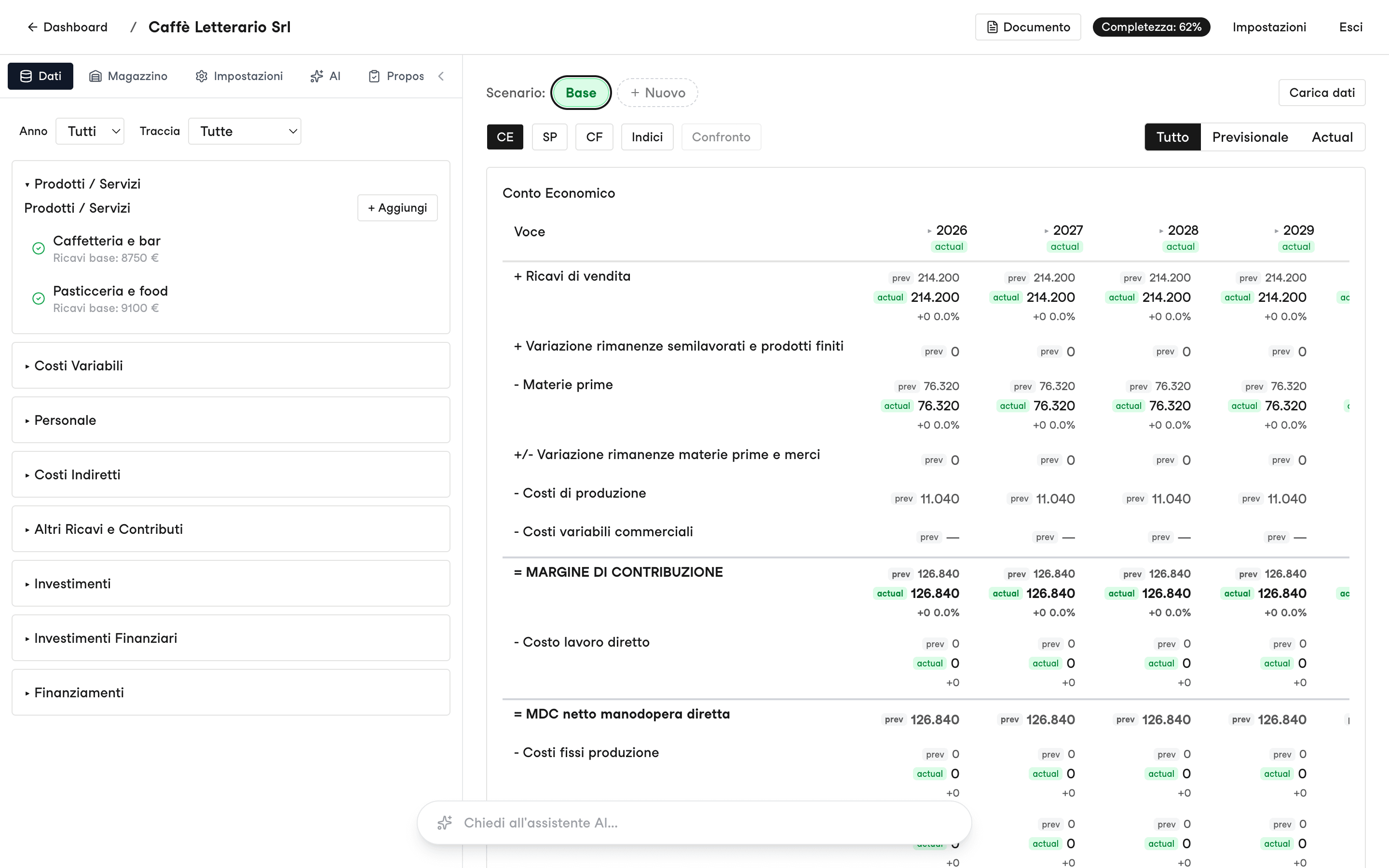
Task: Switch view to Actual
Action: (x=1332, y=136)
